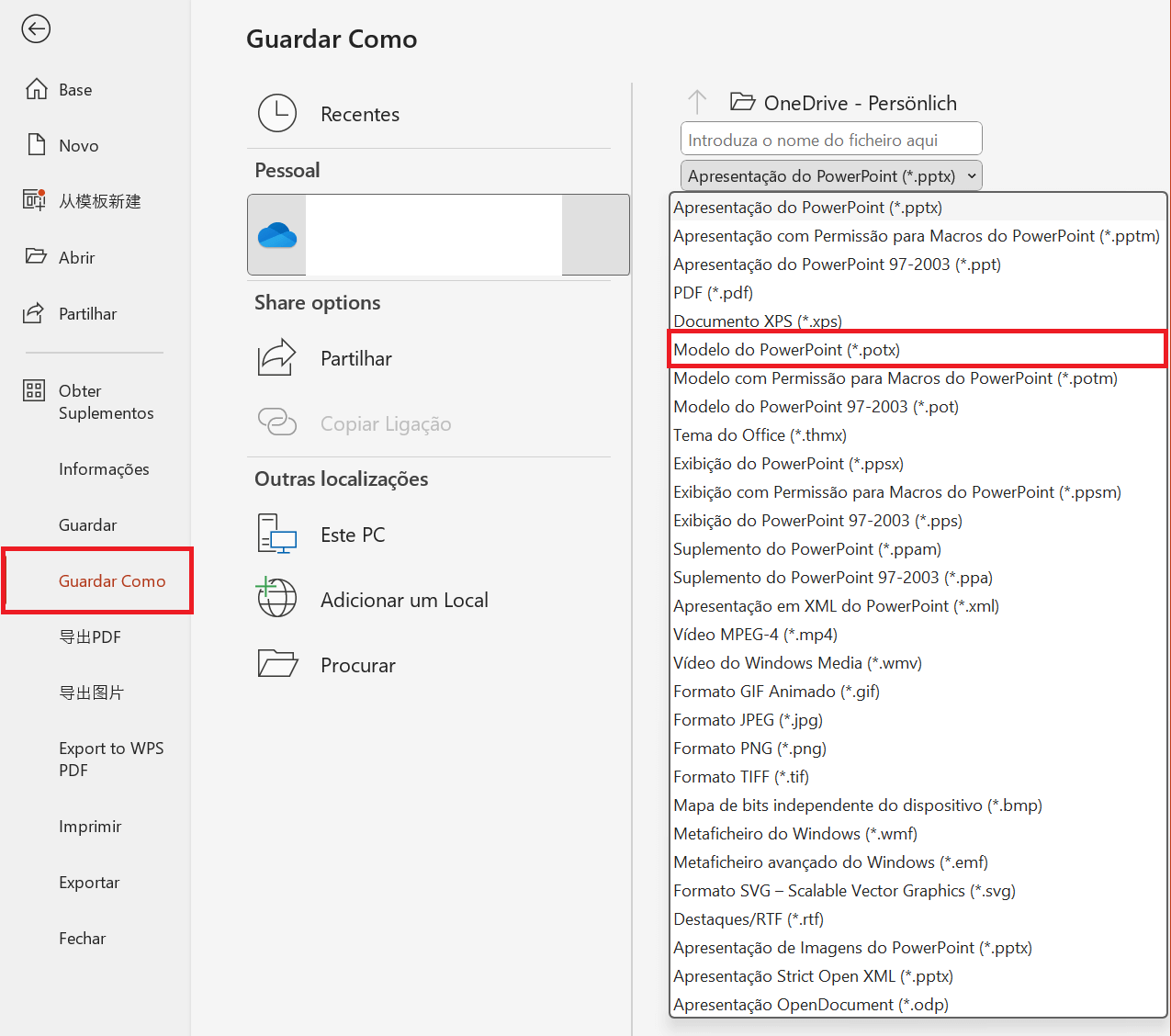
Task: Click the Recentes clock icon
Action: (277, 114)
